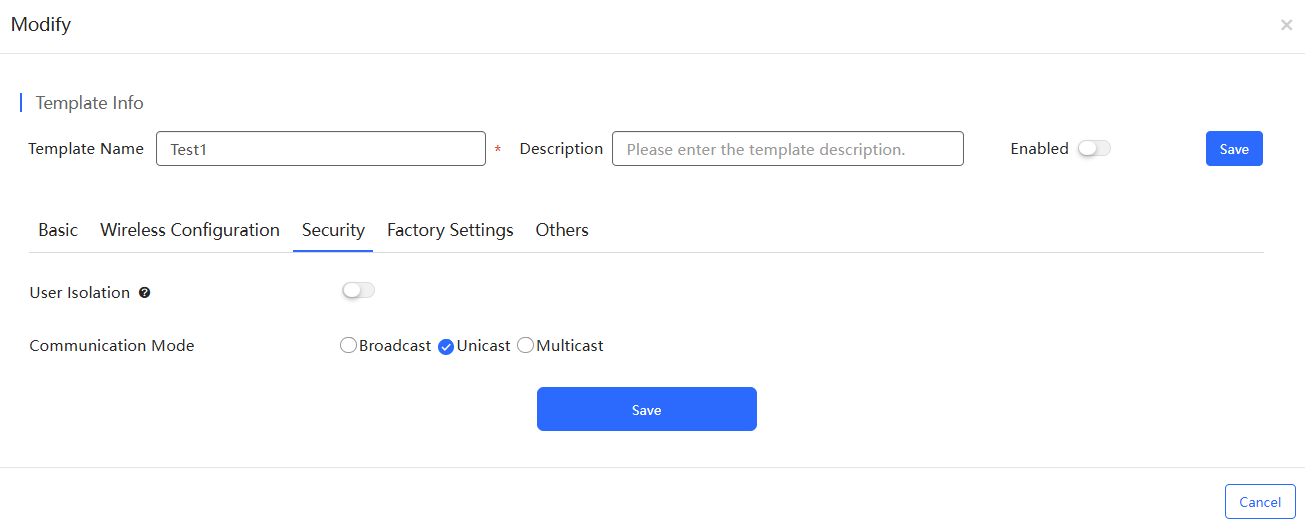Click the User Isolation label text
The image size is (1305, 532).
click(80, 293)
